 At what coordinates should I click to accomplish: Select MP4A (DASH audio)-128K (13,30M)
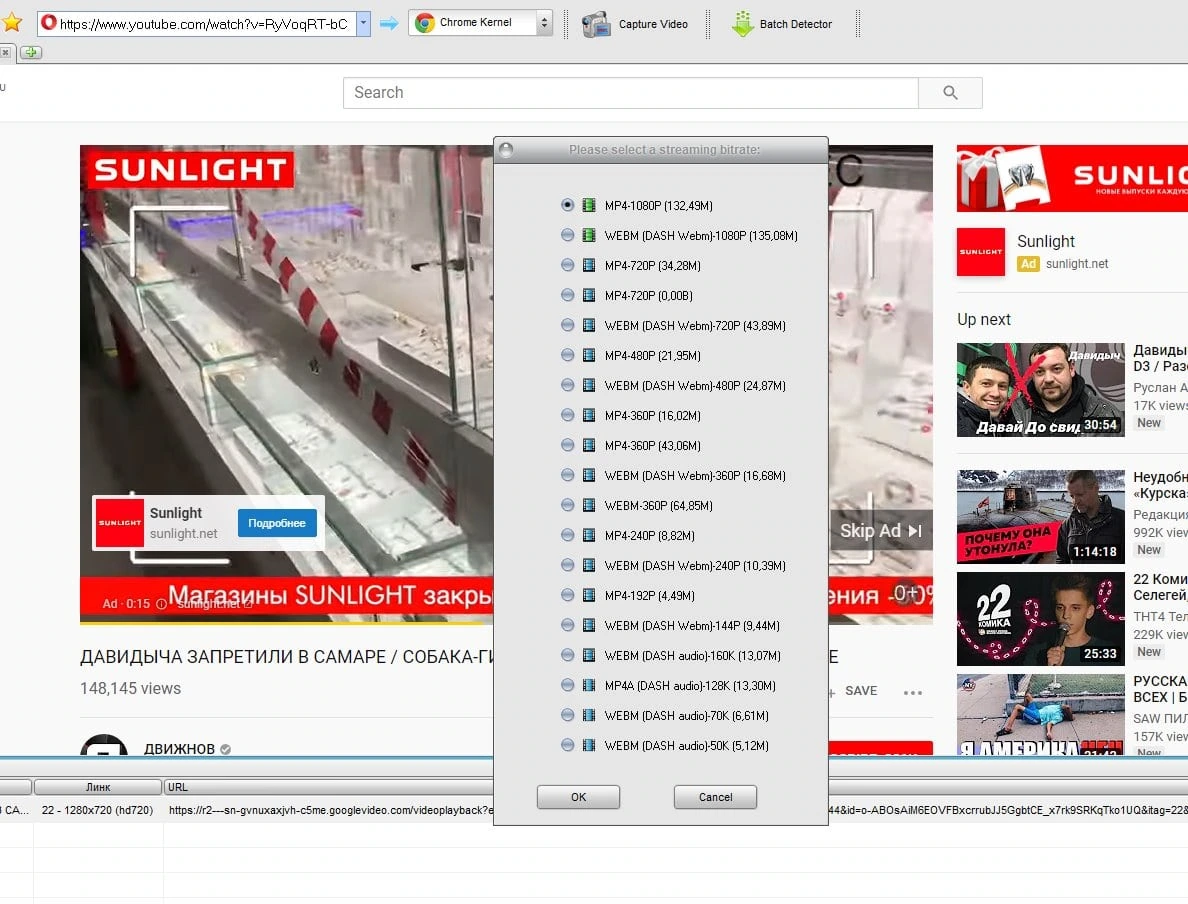567,685
